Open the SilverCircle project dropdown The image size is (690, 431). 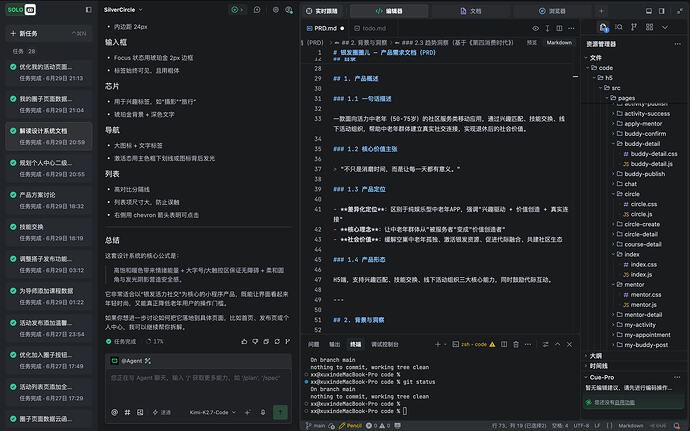(x=123, y=10)
